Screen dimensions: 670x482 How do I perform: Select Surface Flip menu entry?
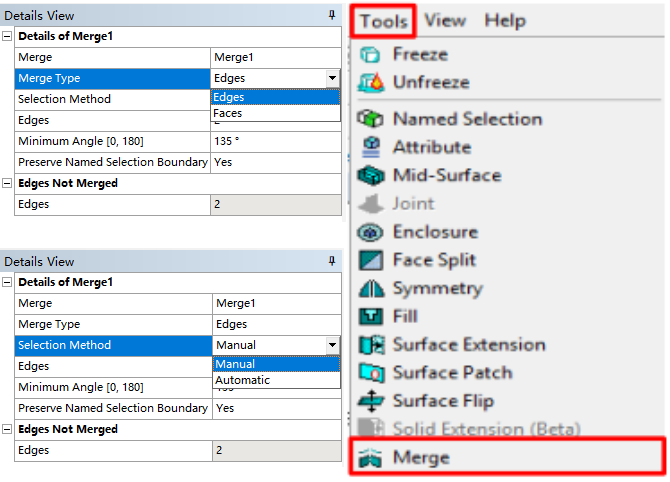click(443, 401)
